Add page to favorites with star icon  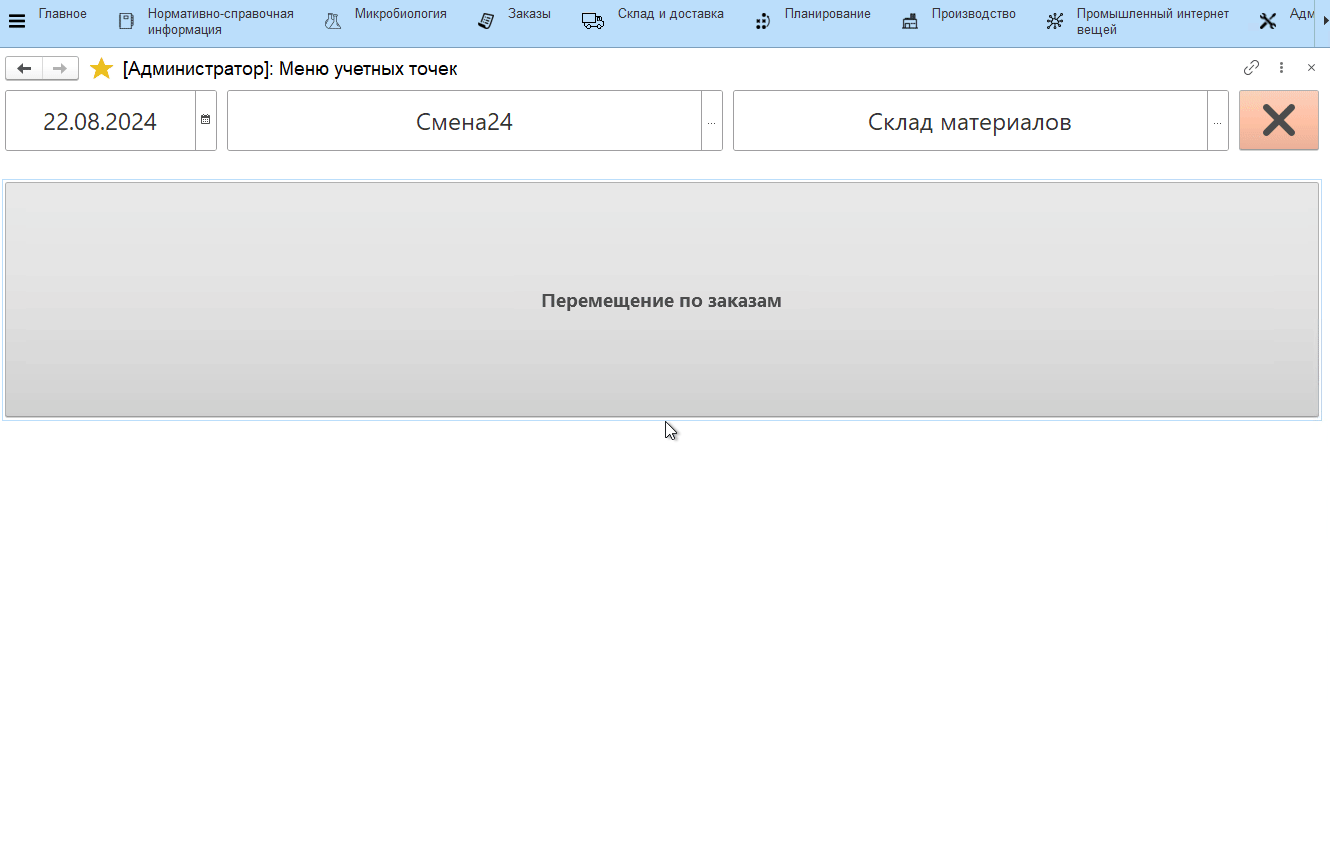[101, 69]
